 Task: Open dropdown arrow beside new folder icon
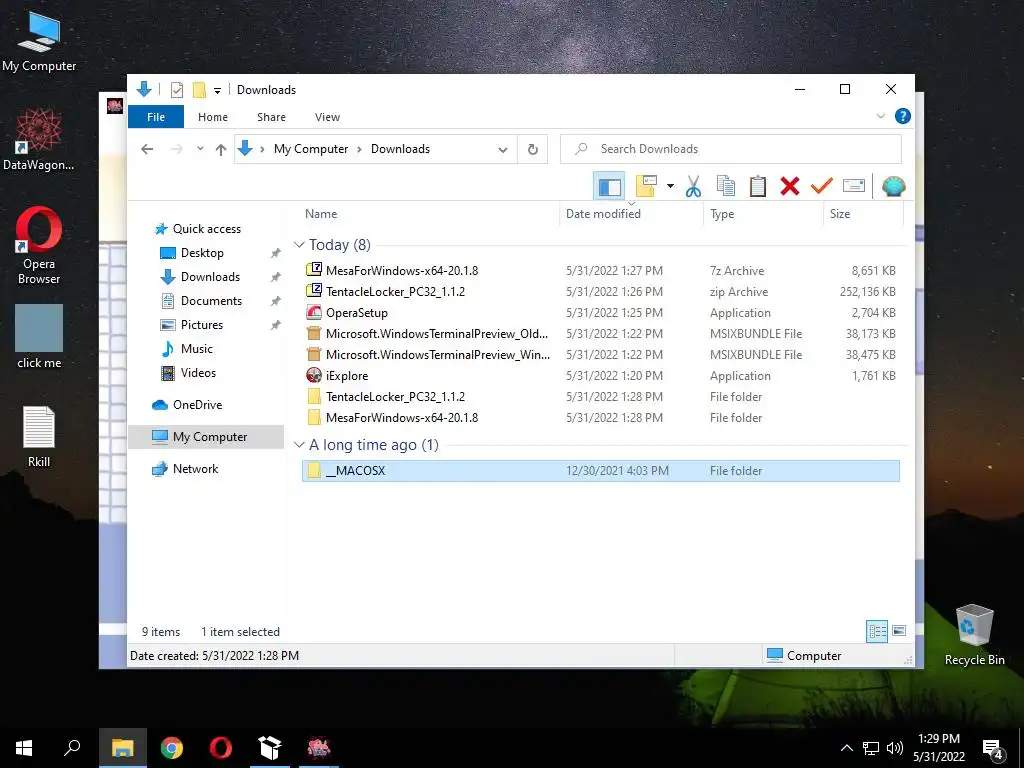click(x=670, y=187)
